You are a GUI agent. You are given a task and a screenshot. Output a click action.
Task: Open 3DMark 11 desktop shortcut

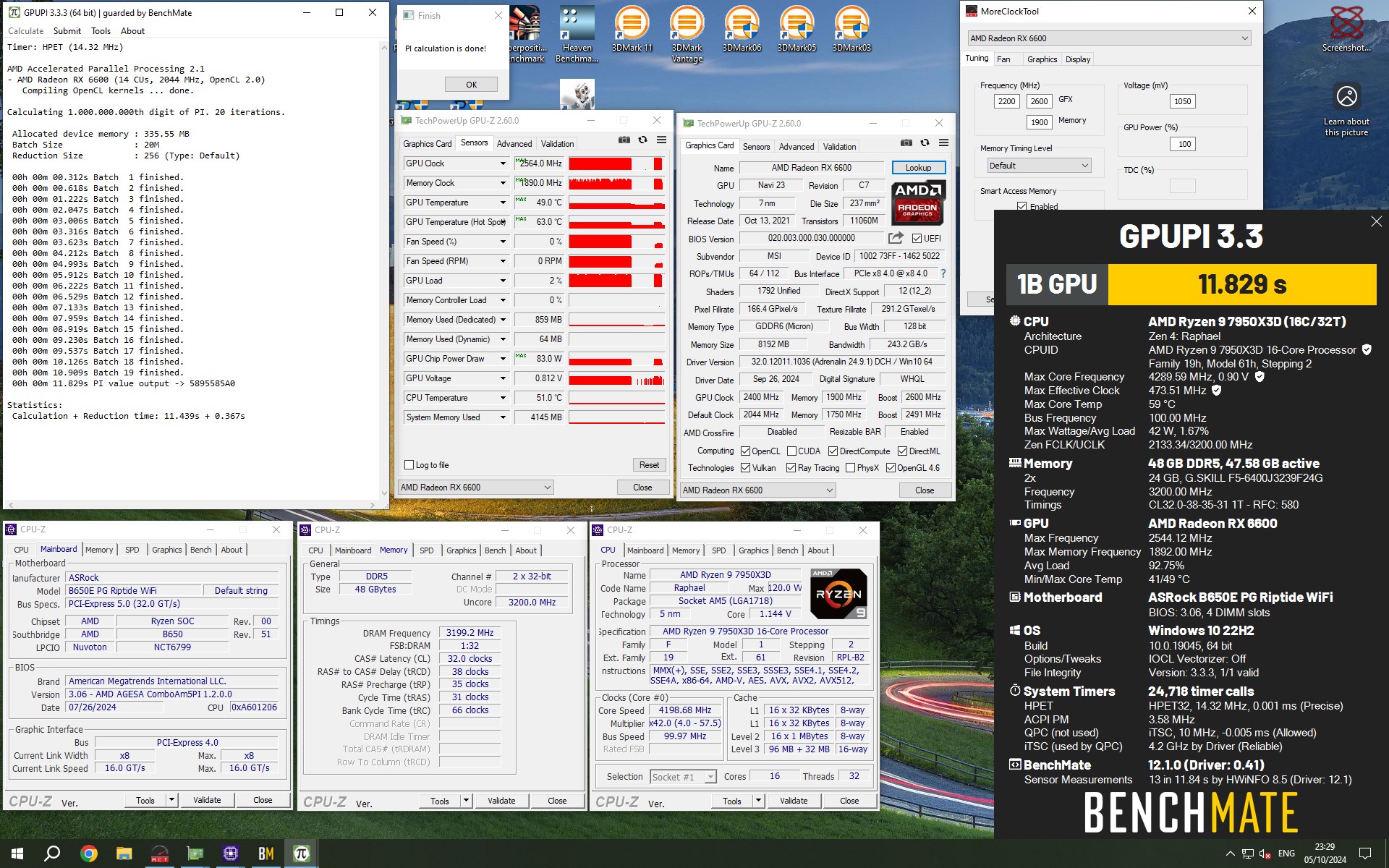pos(632,30)
